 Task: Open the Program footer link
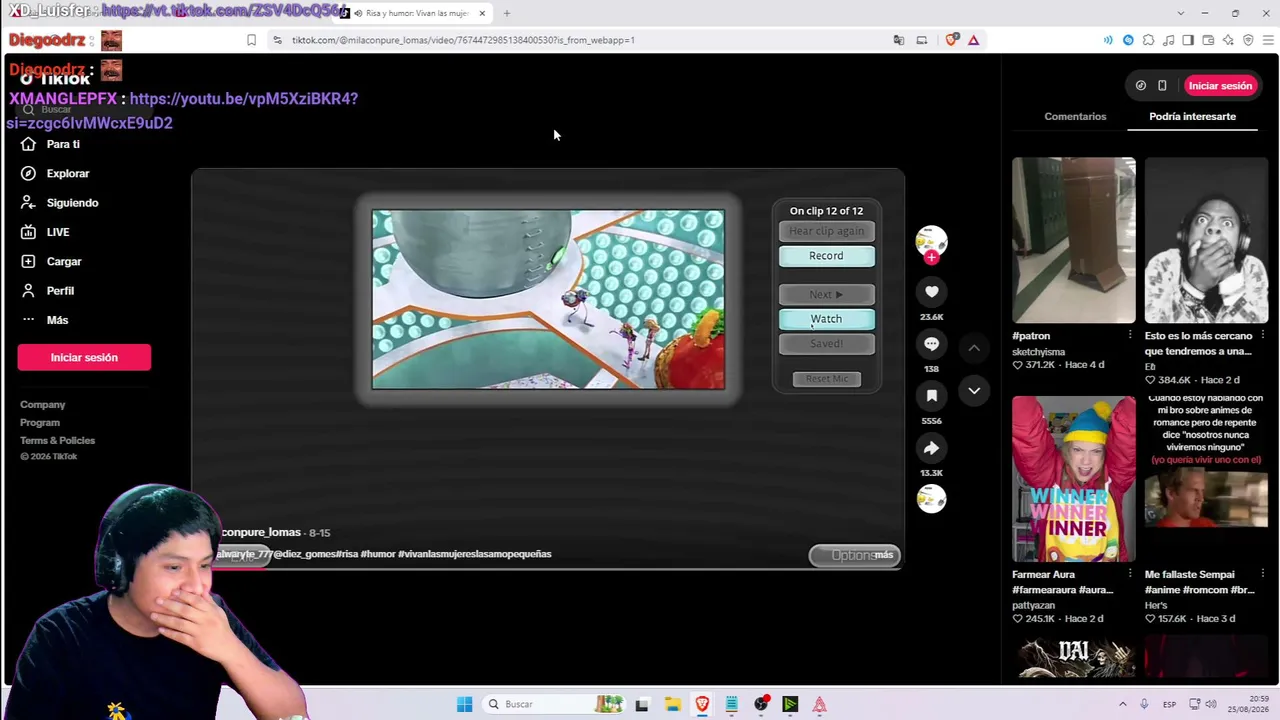pyautogui.click(x=40, y=423)
